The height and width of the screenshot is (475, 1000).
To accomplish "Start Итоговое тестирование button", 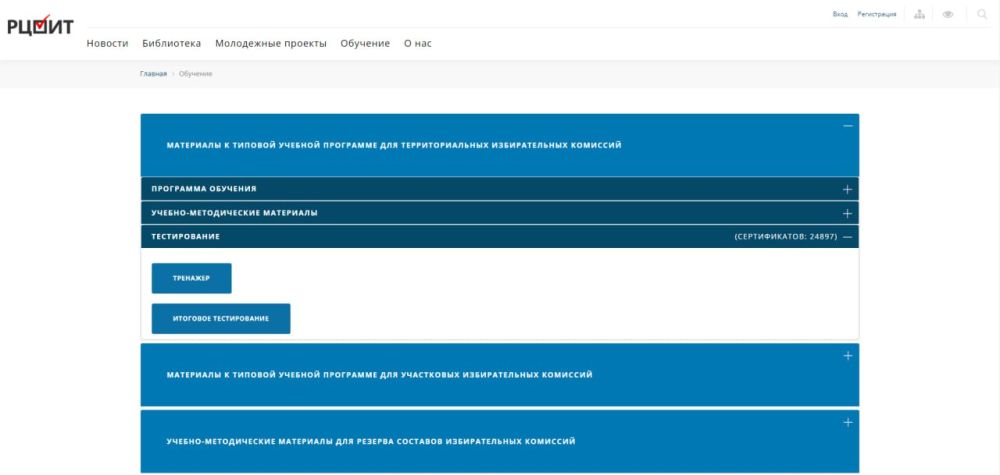I will point(221,318).
